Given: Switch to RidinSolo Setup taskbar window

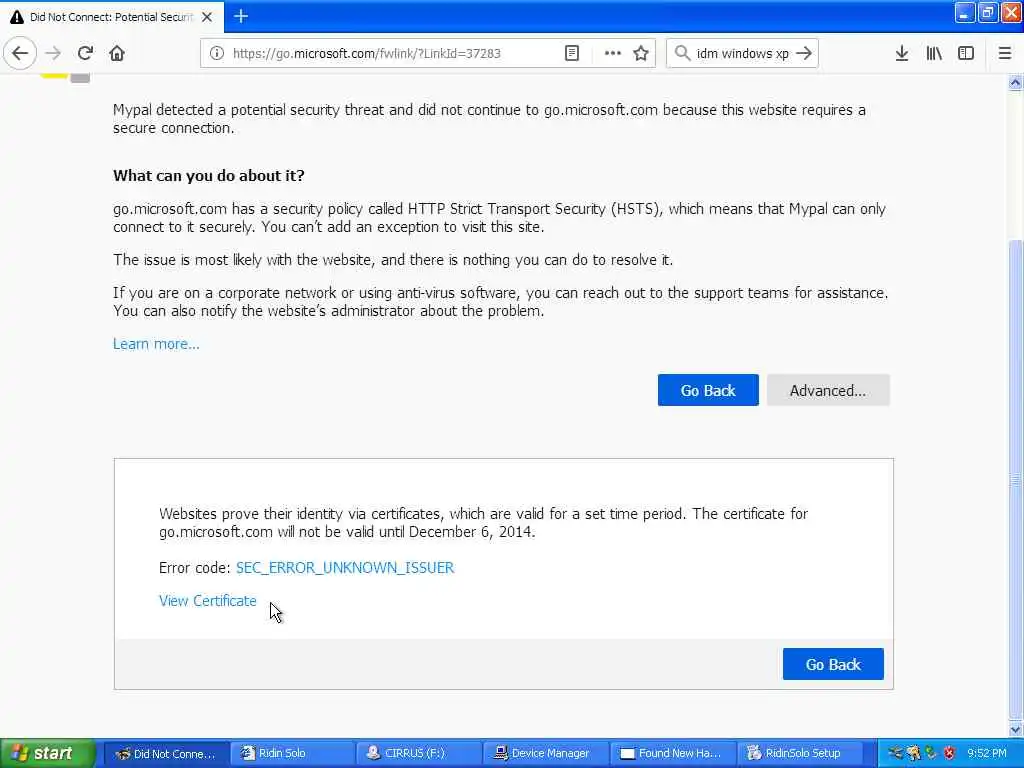Looking at the screenshot, I should point(799,753).
